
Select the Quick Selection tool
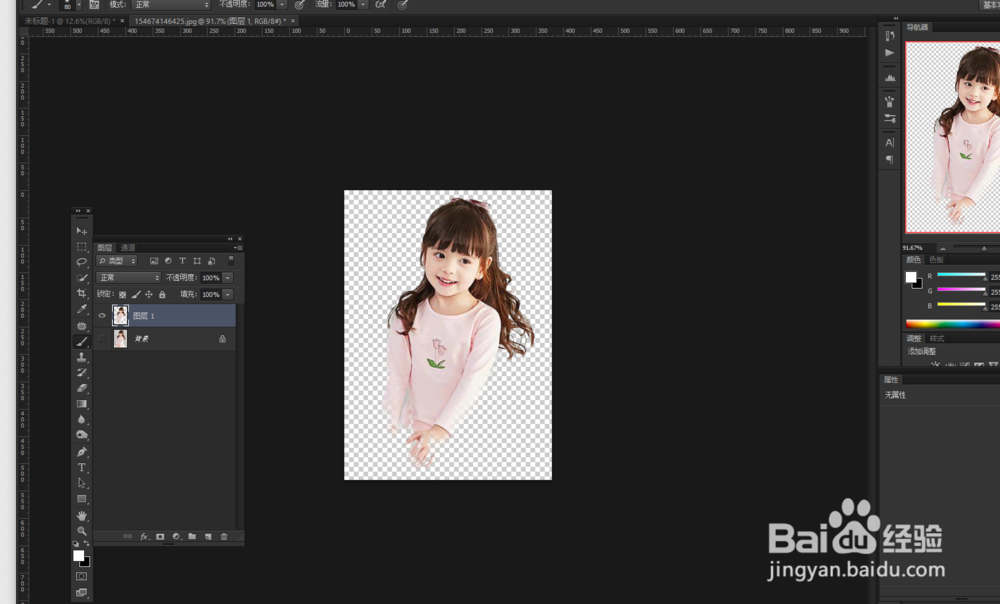[82, 277]
